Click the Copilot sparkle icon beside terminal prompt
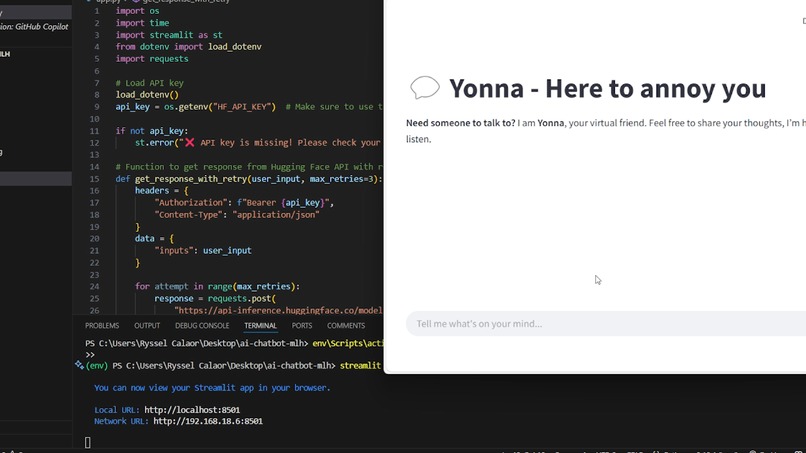The width and height of the screenshot is (806, 453). [79, 365]
